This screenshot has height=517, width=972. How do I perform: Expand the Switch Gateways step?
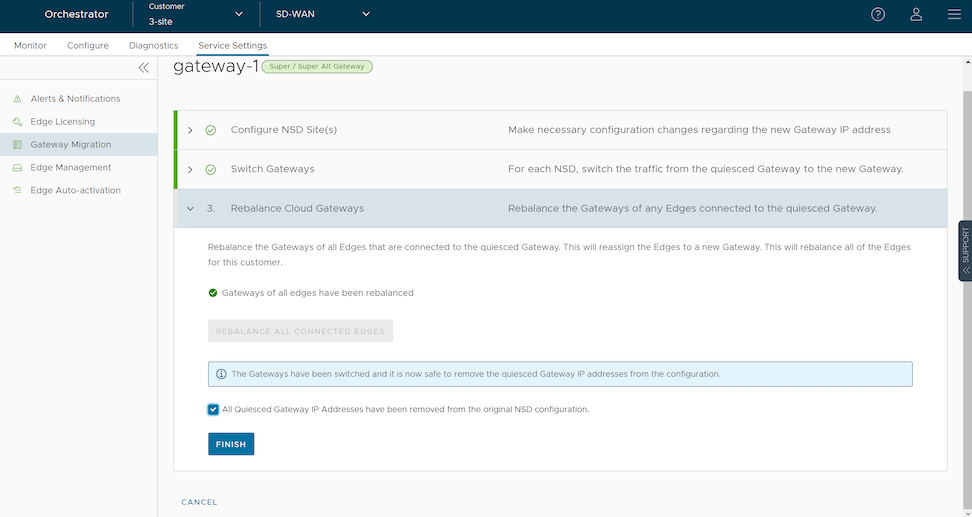coord(190,170)
